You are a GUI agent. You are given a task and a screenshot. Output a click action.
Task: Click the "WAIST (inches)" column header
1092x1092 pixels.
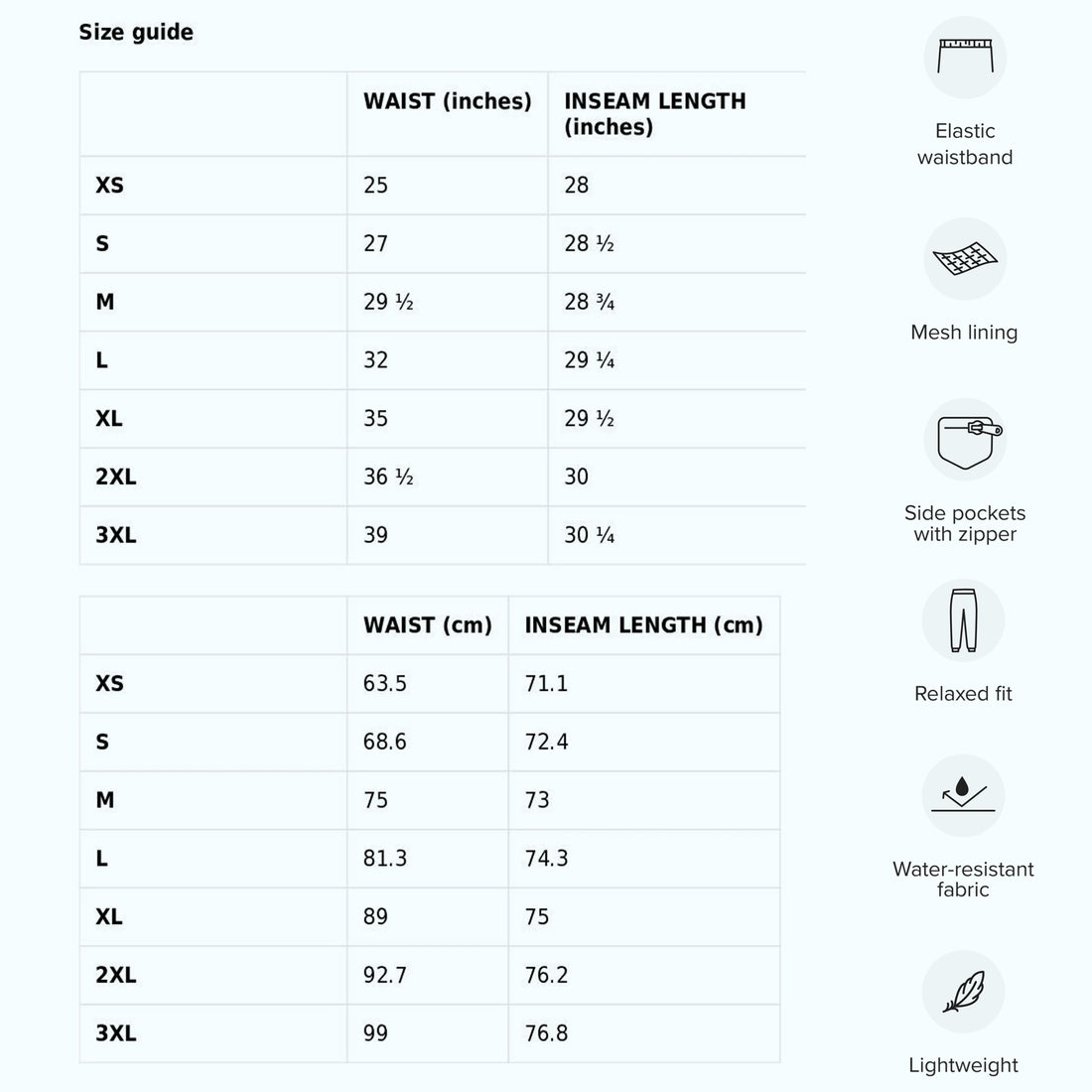[447, 101]
